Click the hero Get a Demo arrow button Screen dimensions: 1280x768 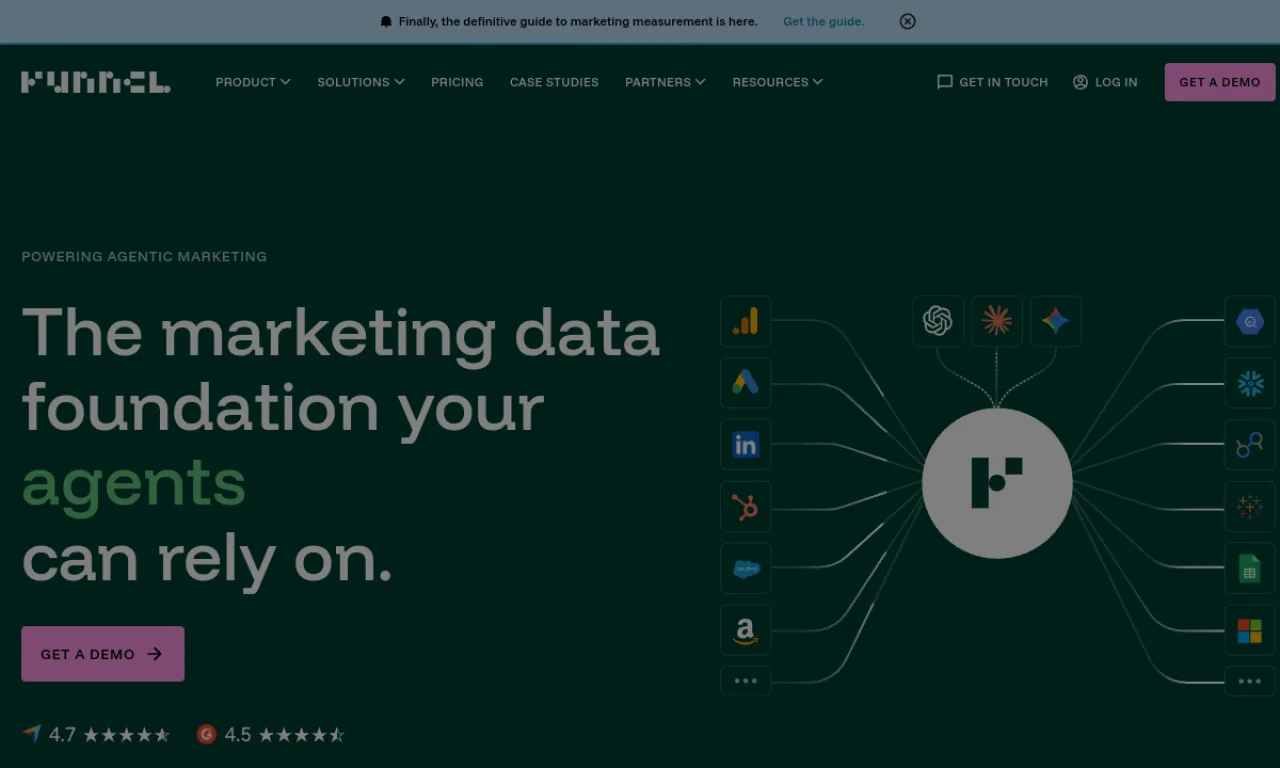pyautogui.click(x=103, y=654)
